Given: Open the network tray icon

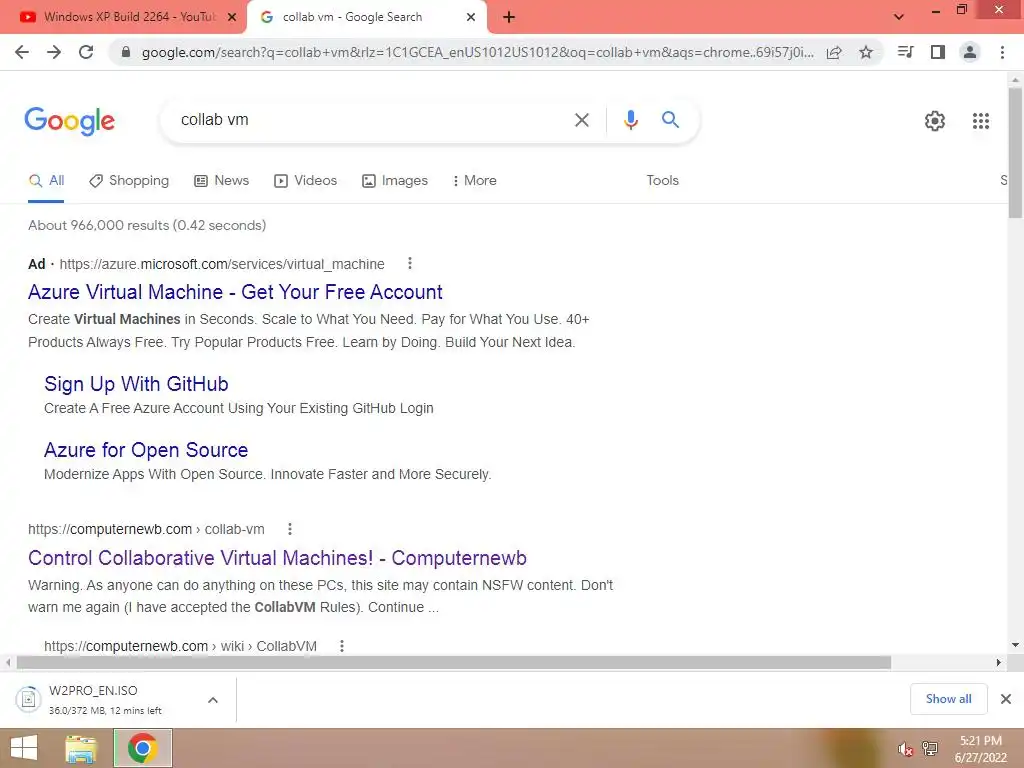Looking at the screenshot, I should coord(930,748).
